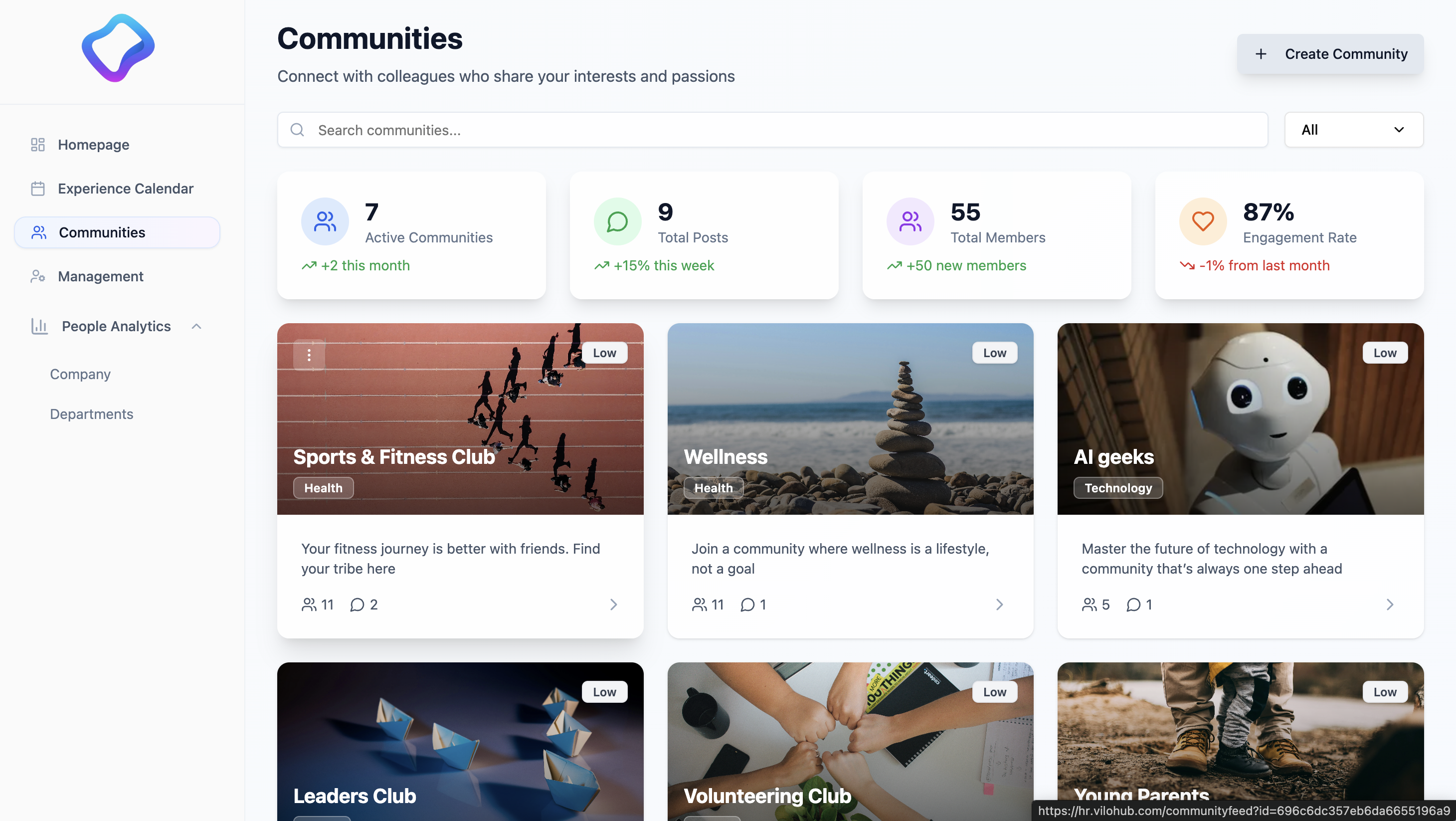Click trend icon beside +50 new members
This screenshot has height=821, width=1456.
click(x=895, y=266)
